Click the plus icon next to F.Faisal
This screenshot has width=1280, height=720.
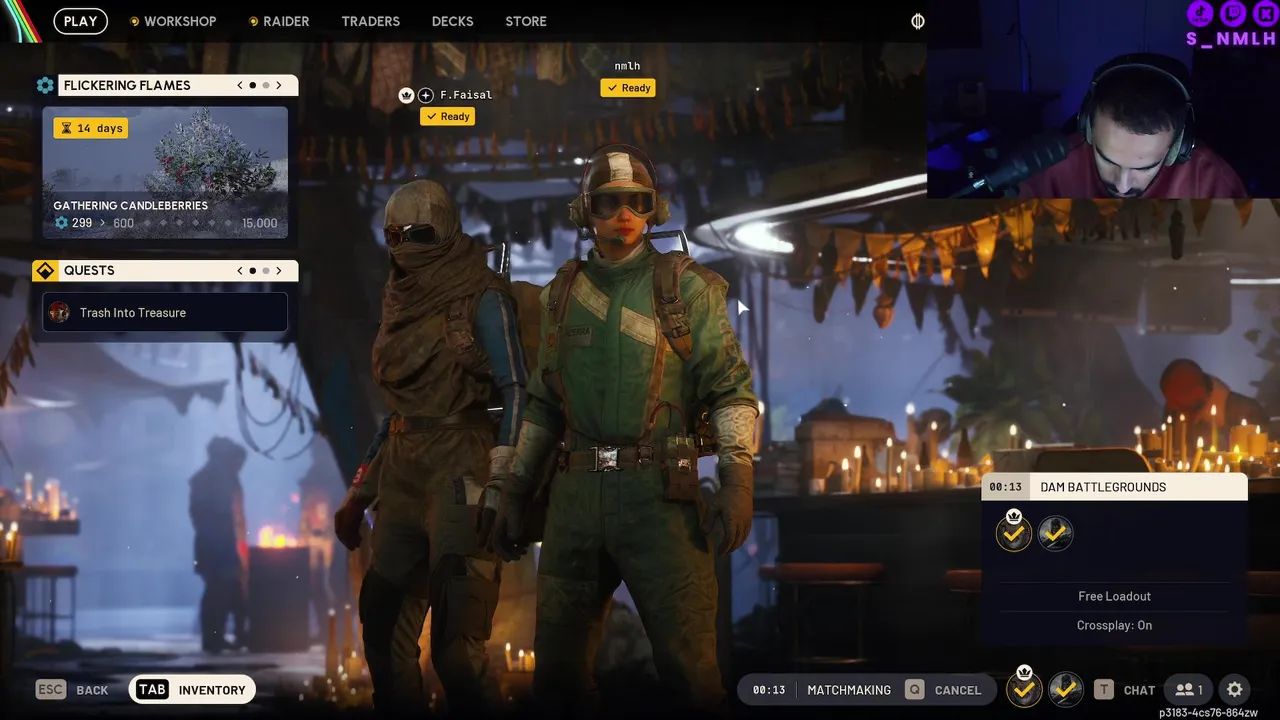(x=426, y=95)
